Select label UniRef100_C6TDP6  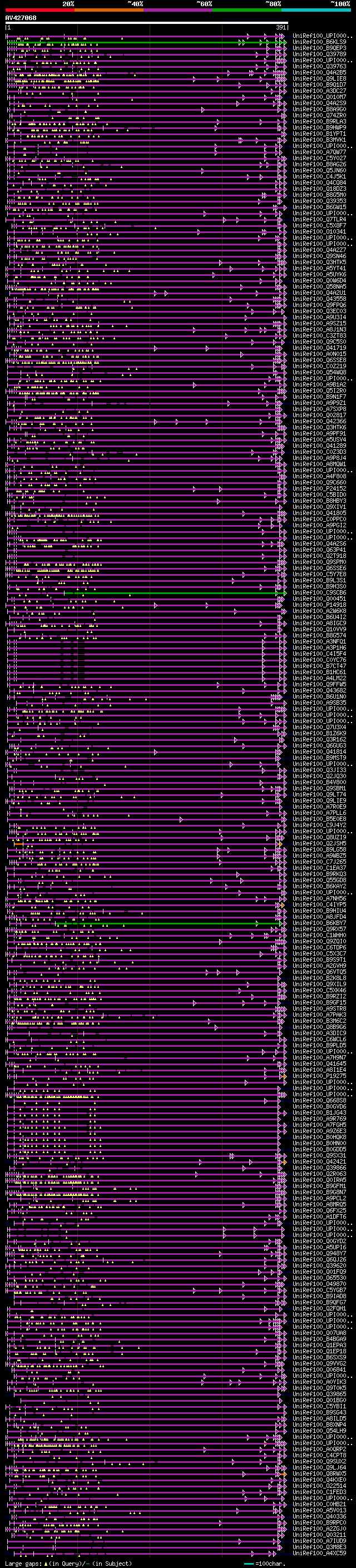pyautogui.click(x=319, y=948)
